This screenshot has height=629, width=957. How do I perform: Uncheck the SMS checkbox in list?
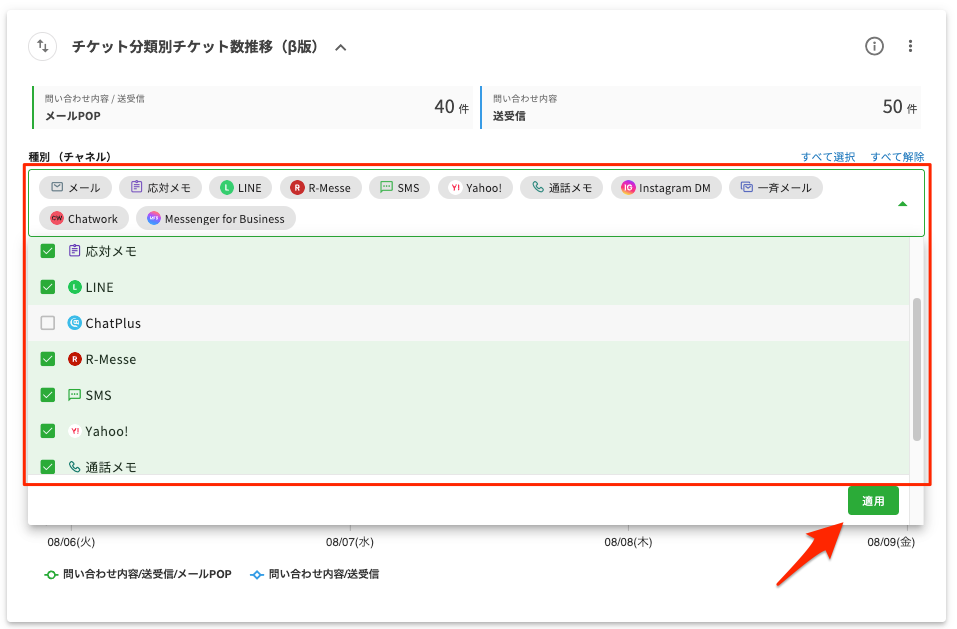pyautogui.click(x=47, y=395)
